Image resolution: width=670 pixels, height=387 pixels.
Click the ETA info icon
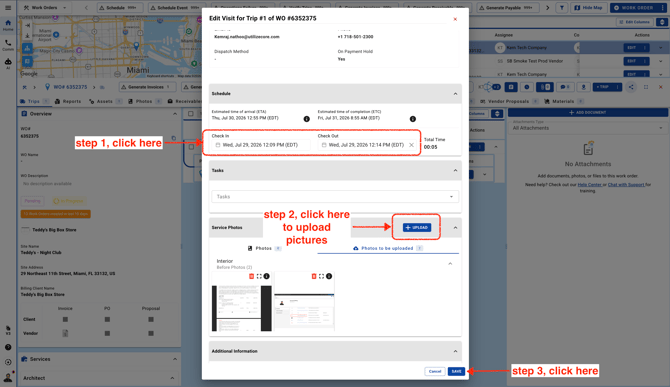coord(306,119)
